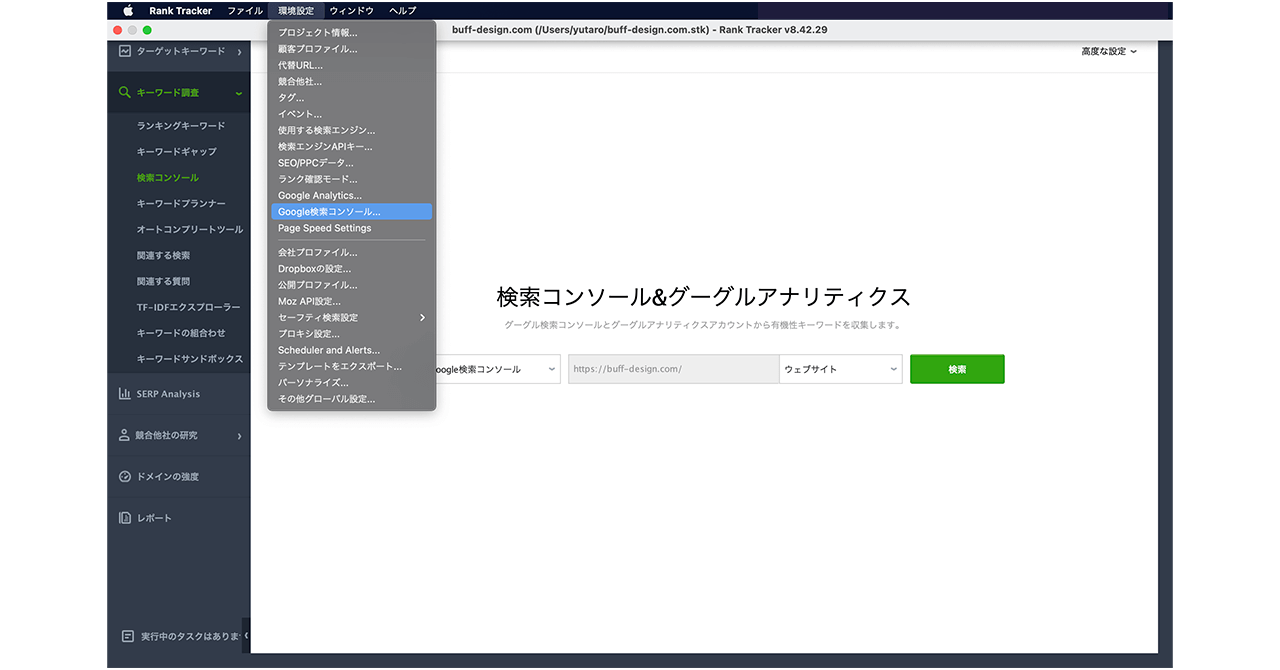The height and width of the screenshot is (670, 1280).
Task: Click the running tasks icon at bottom
Action: tap(127, 636)
